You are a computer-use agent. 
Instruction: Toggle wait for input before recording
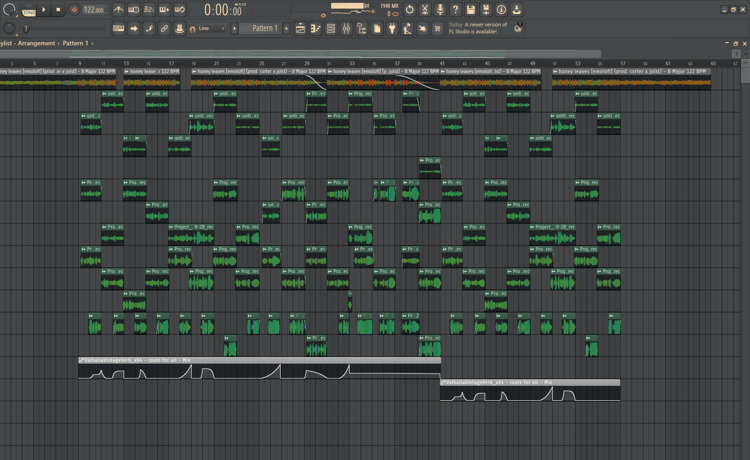[x=134, y=9]
